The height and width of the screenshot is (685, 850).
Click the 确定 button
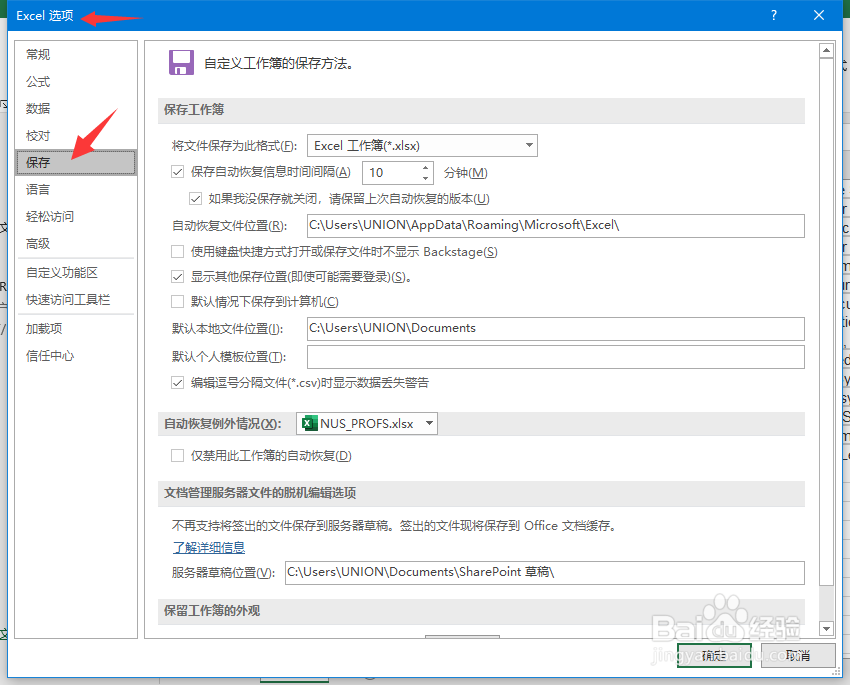pyautogui.click(x=713, y=655)
